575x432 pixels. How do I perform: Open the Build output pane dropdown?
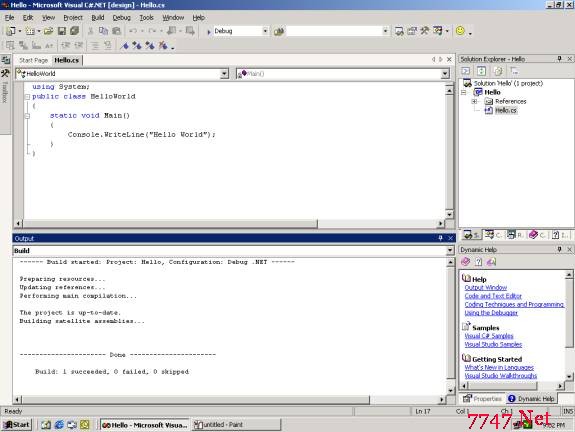pos(450,250)
